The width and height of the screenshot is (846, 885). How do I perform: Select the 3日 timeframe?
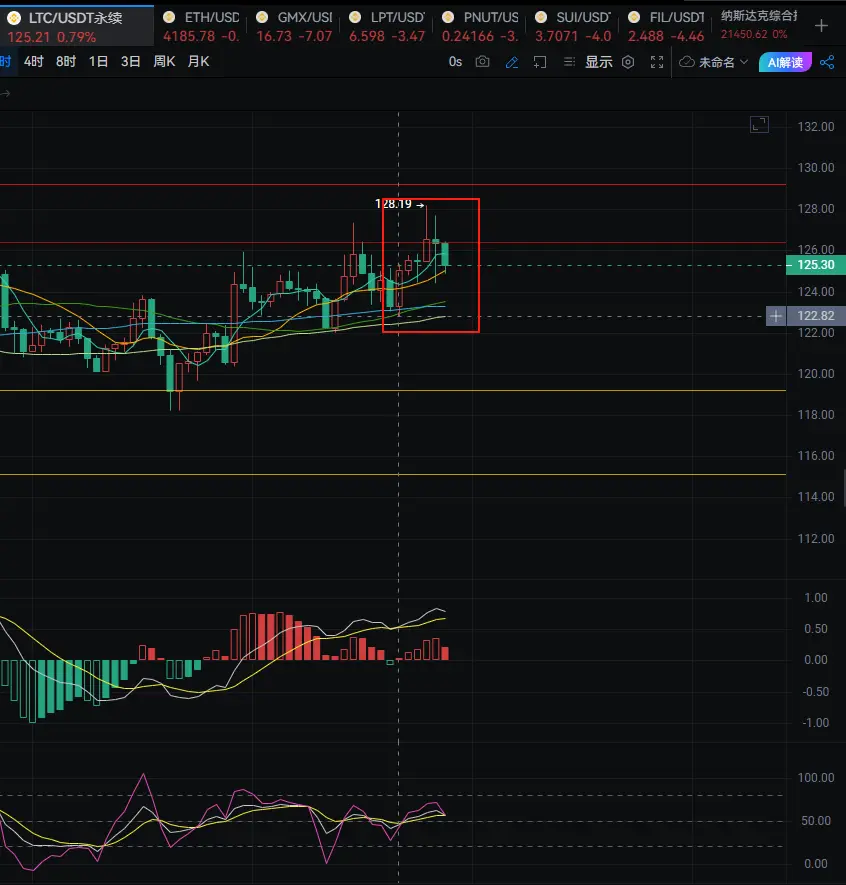click(x=130, y=62)
